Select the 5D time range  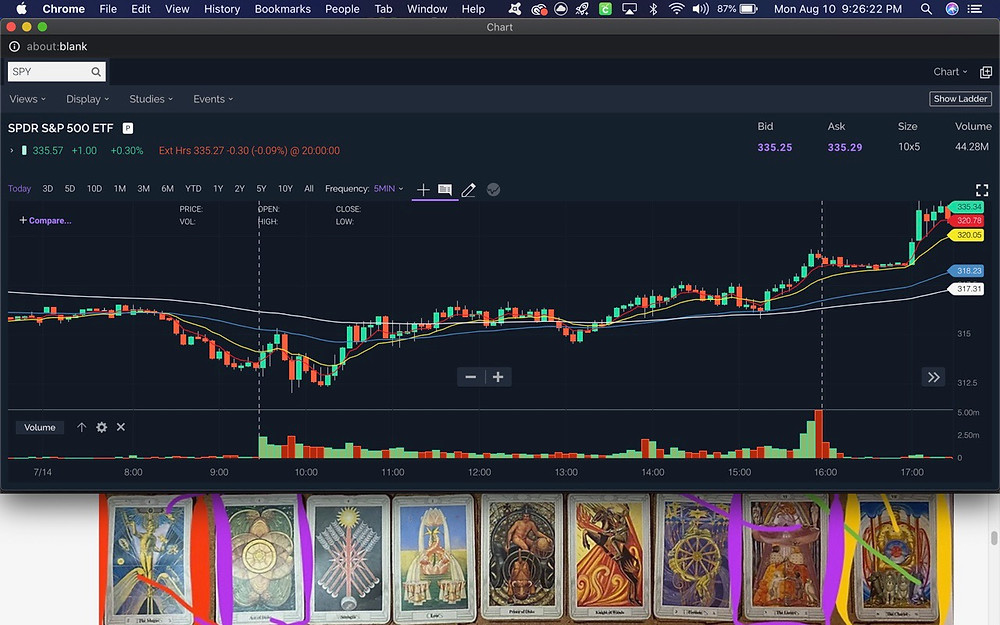(x=70, y=189)
